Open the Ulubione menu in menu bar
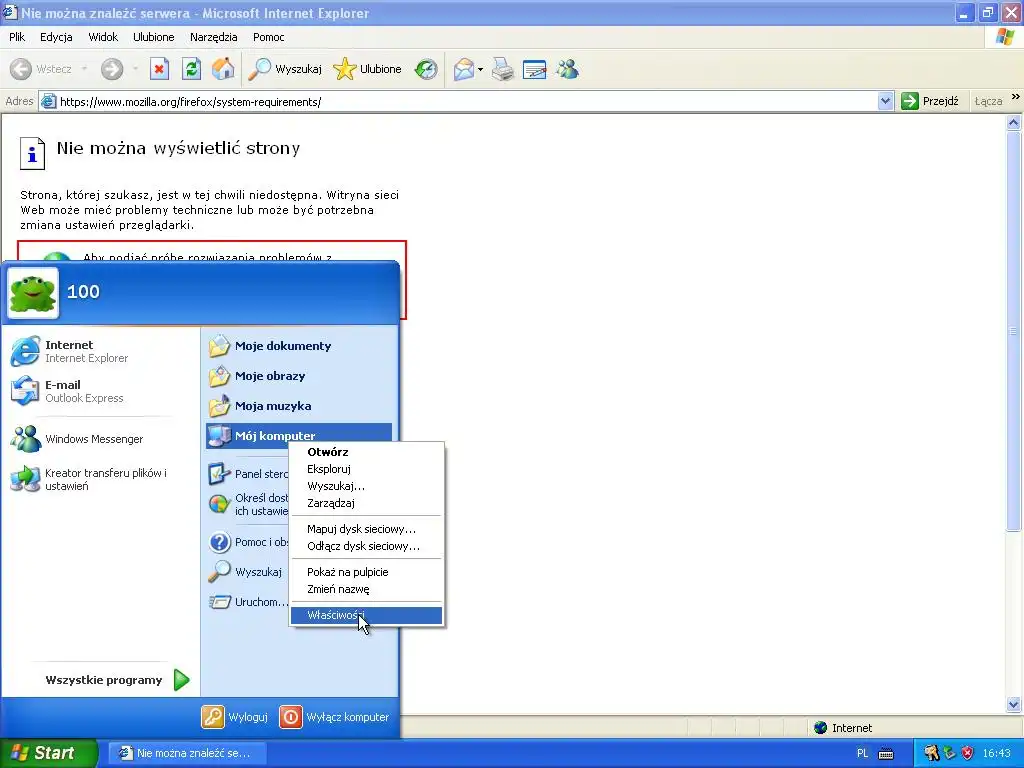The image size is (1024, 768). [x=153, y=37]
